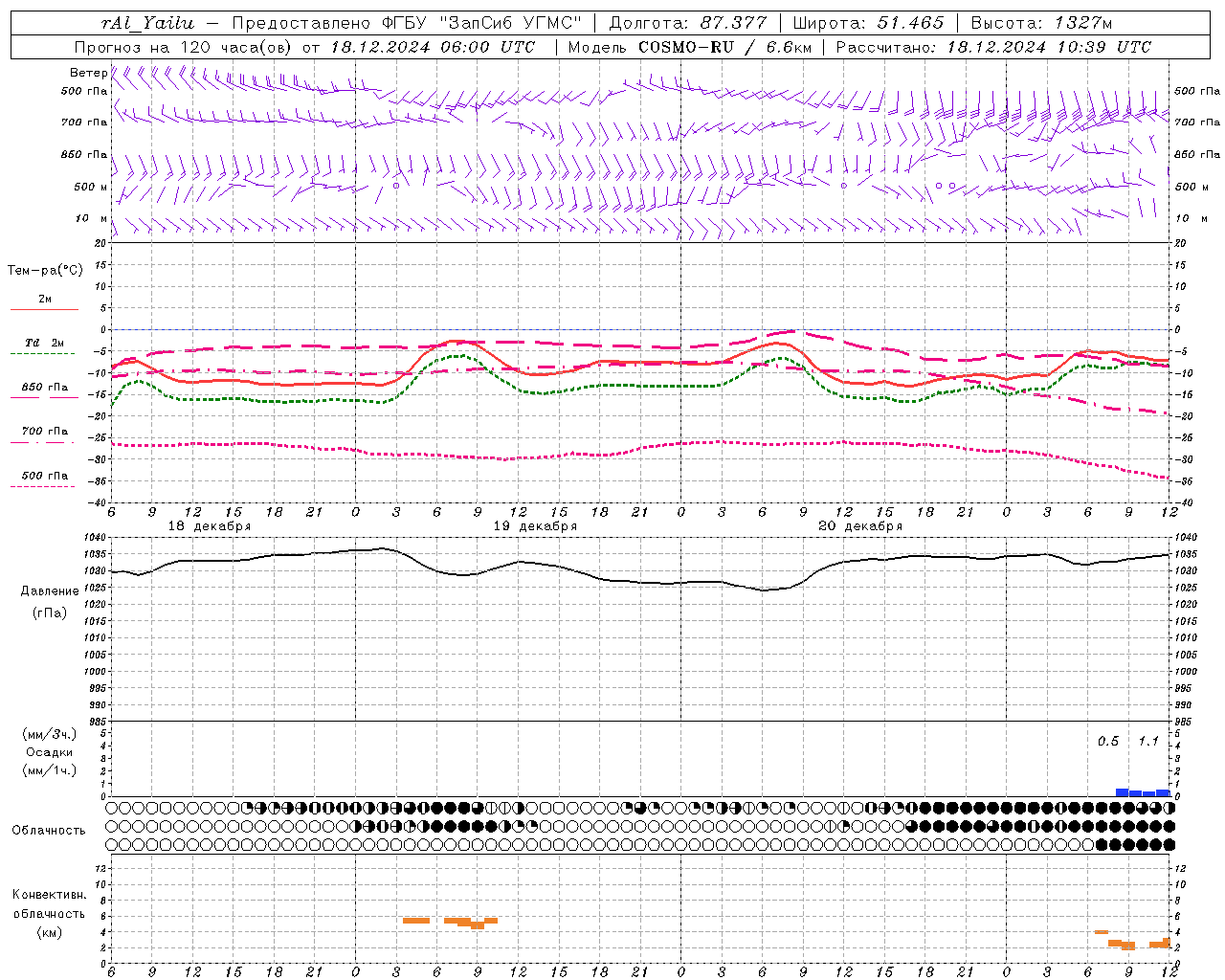Click the Широта: 51.465 latitude value
This screenshot has width=1225, height=980.
[x=868, y=23]
